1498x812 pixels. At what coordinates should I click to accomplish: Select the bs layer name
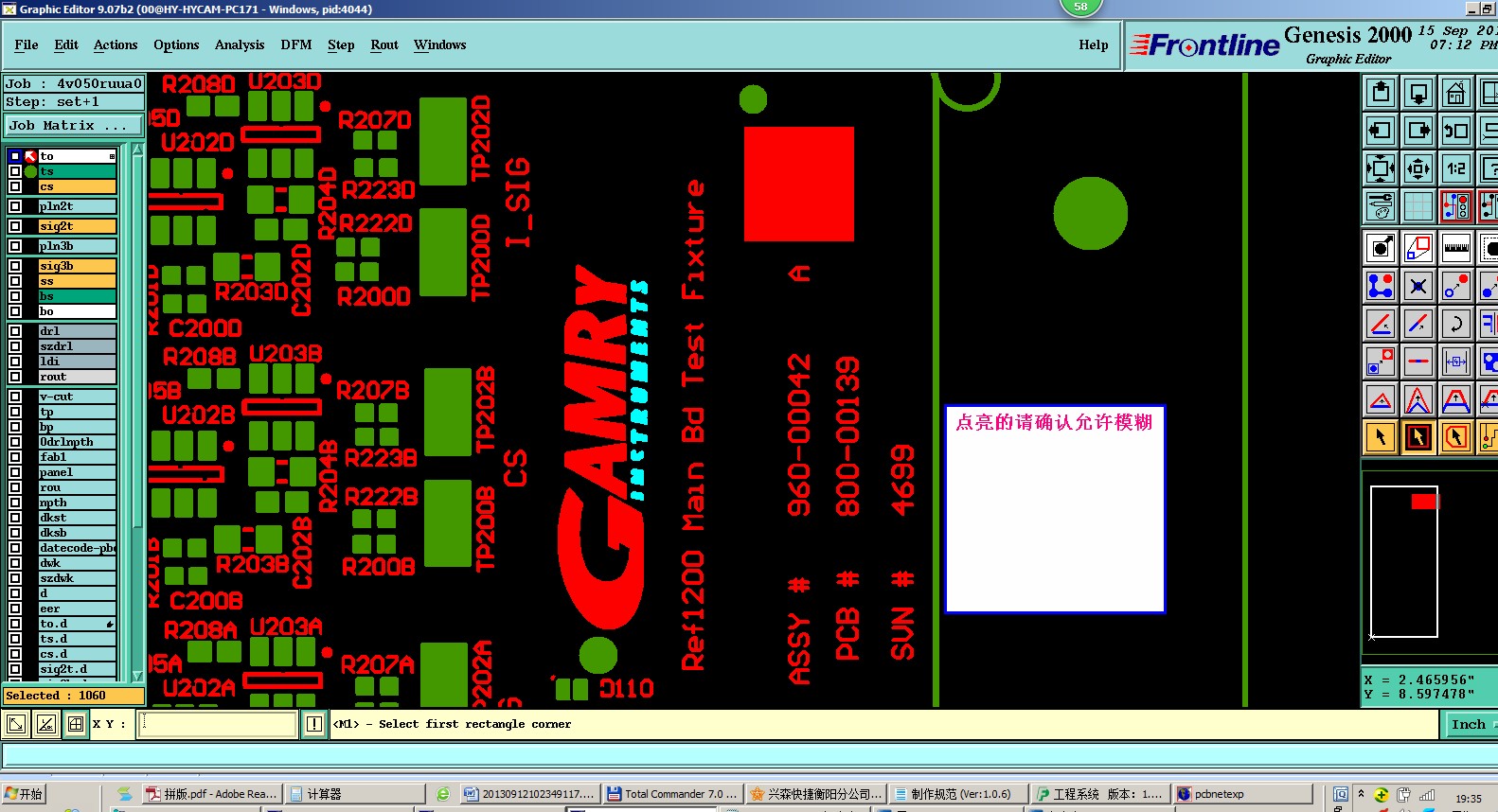click(x=77, y=296)
